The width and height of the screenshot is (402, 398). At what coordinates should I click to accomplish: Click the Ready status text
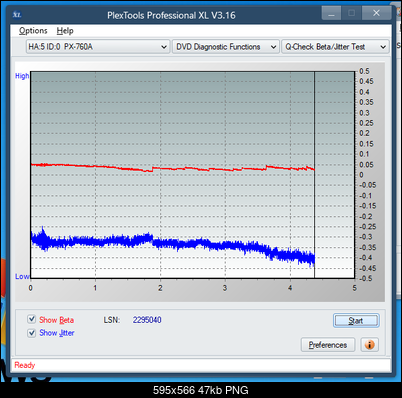tap(25, 365)
